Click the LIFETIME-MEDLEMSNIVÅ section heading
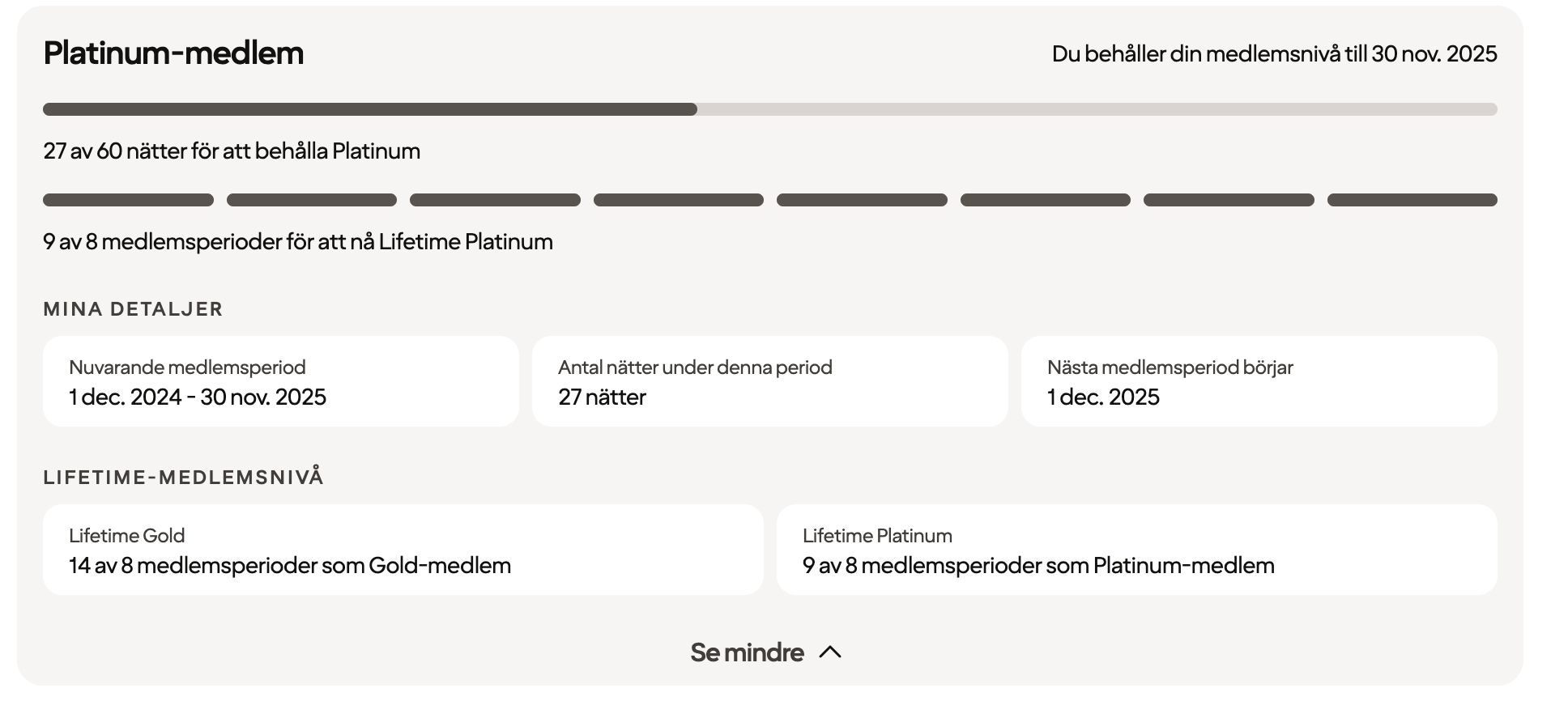 [x=183, y=478]
